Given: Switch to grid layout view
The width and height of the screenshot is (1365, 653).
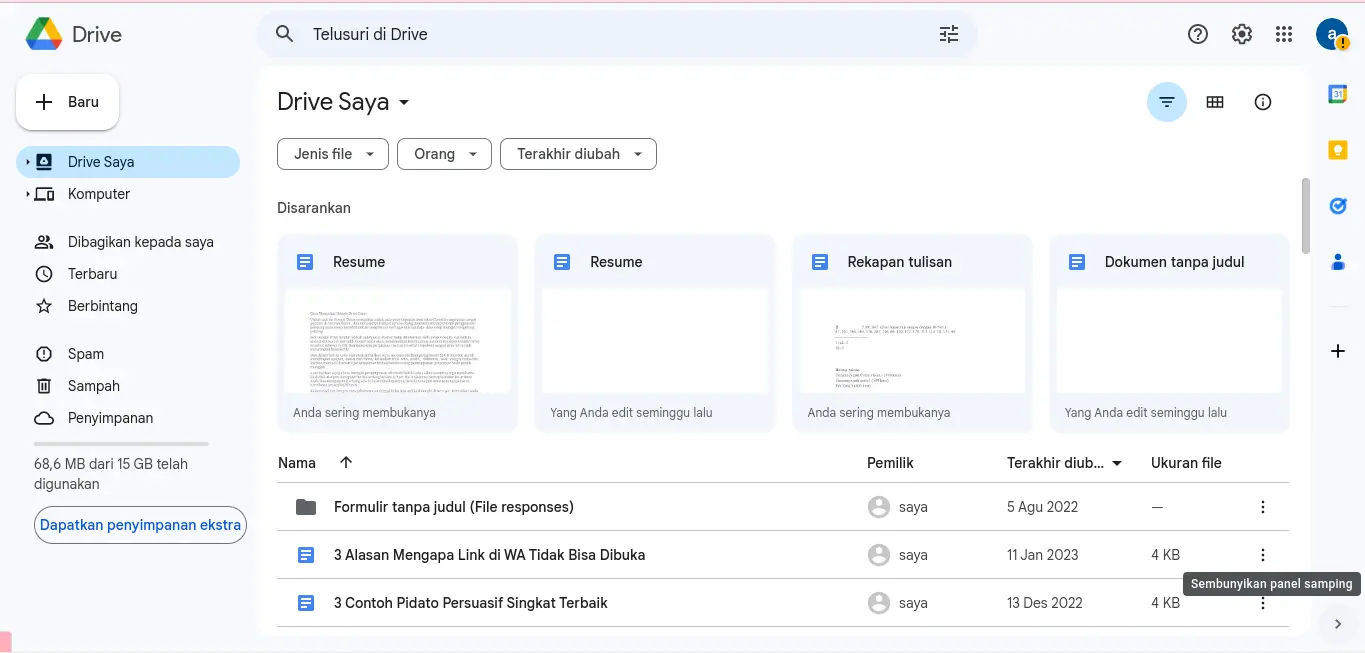Looking at the screenshot, I should [x=1215, y=102].
